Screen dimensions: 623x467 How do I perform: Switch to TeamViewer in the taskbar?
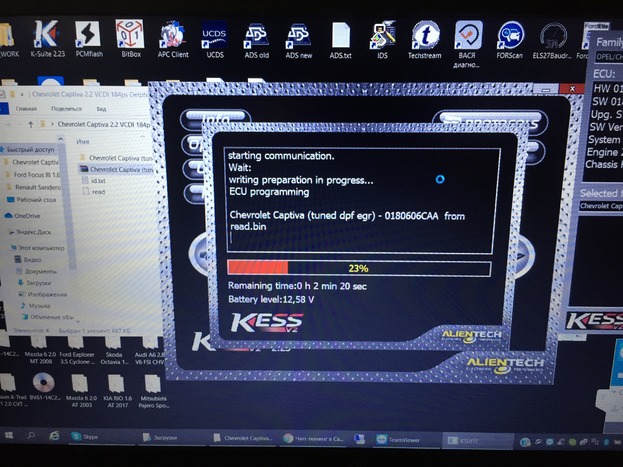[x=395, y=438]
